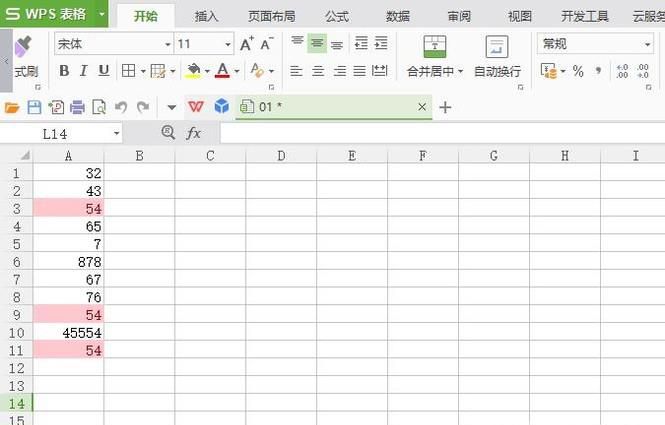Click the borders icon
665x425 pixels.
129,70
